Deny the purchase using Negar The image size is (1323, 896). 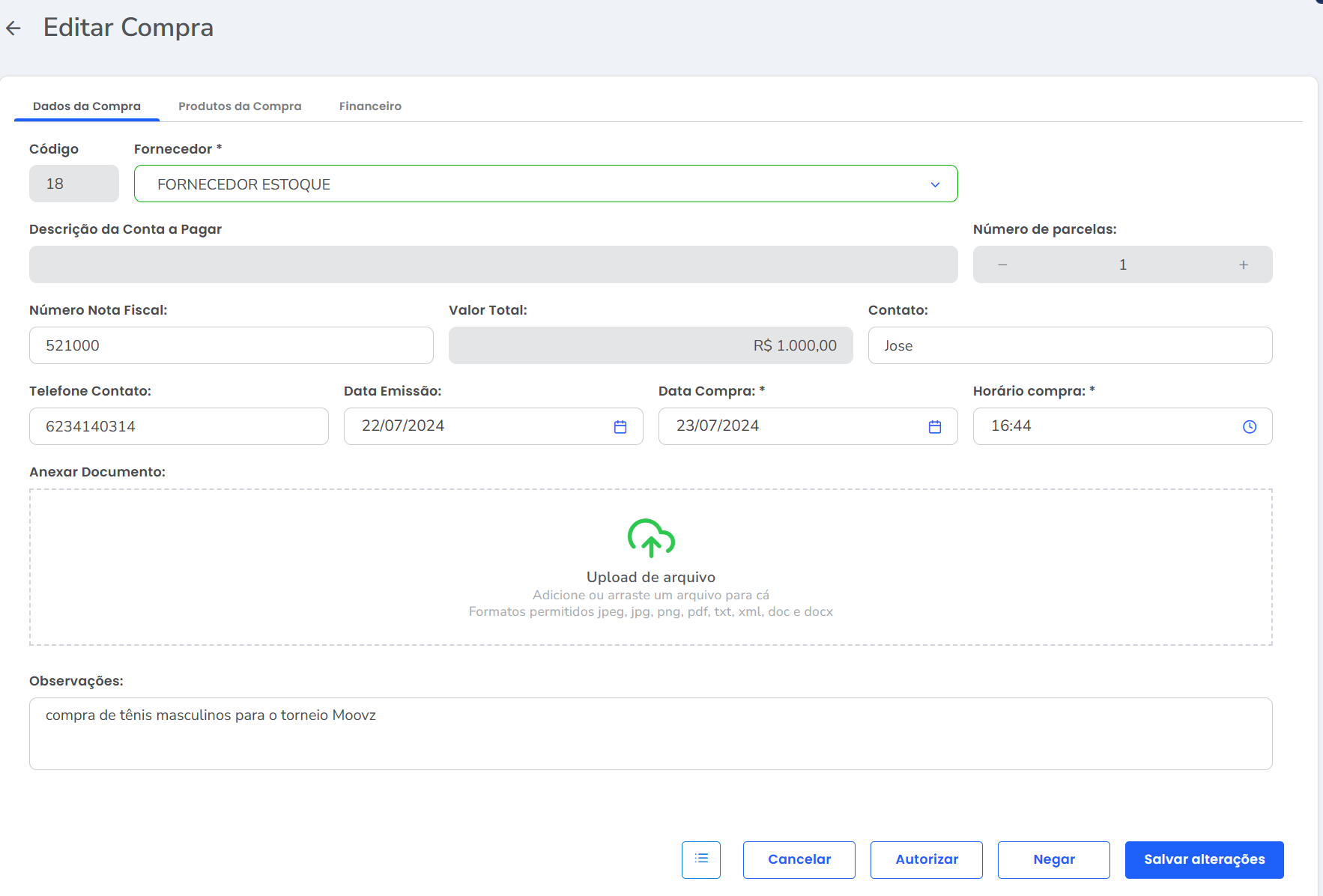1053,859
